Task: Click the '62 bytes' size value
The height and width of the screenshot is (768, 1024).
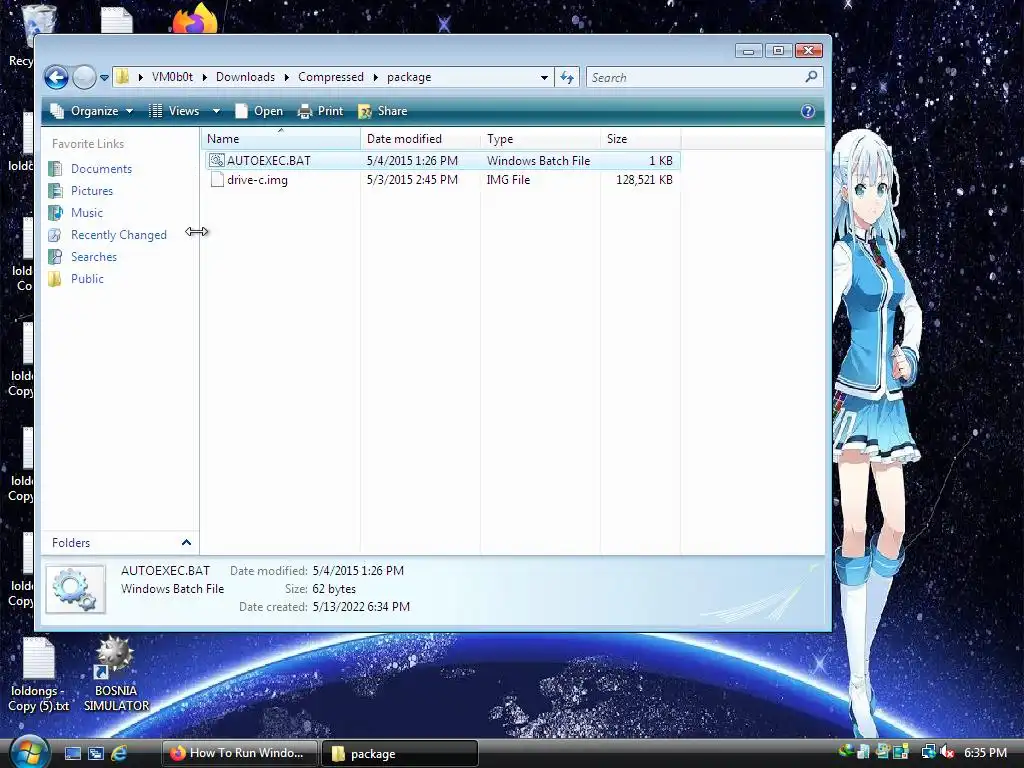Action: [334, 589]
